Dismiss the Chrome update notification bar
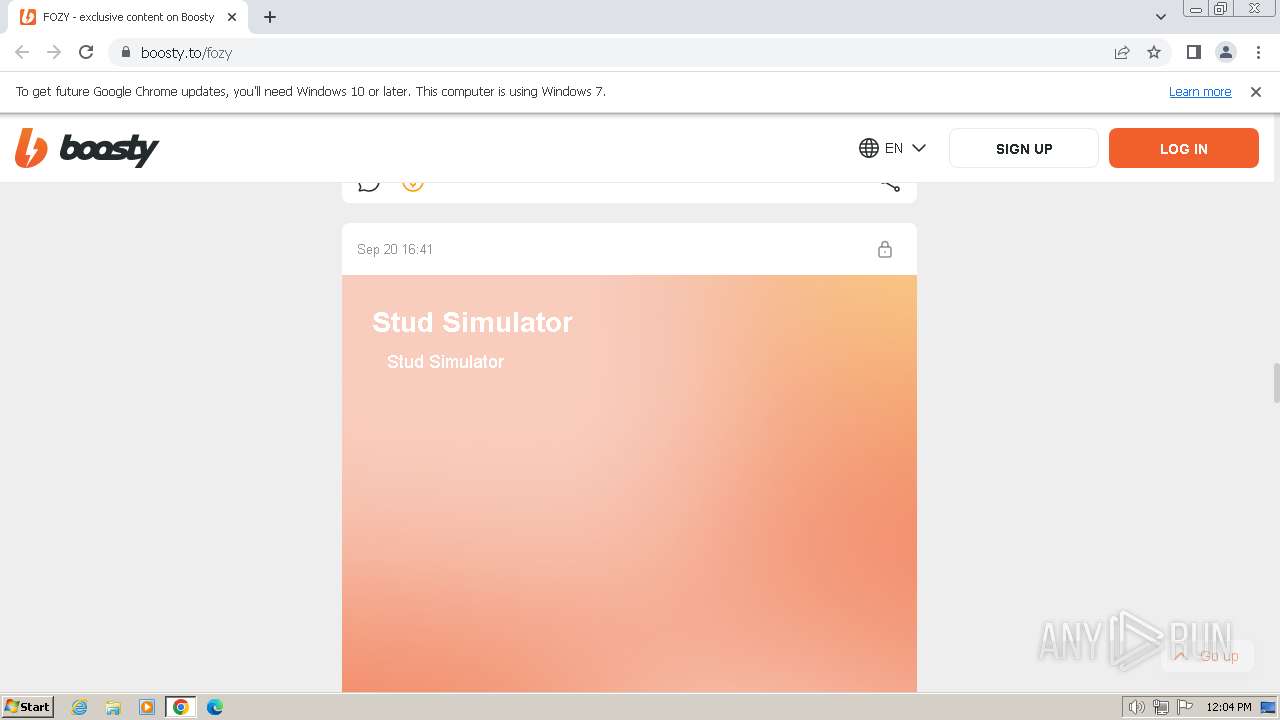1280x720 pixels. pyautogui.click(x=1256, y=92)
